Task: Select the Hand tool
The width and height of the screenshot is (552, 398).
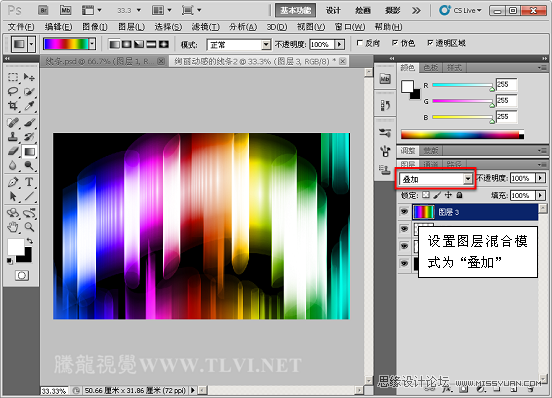Action: (13, 227)
